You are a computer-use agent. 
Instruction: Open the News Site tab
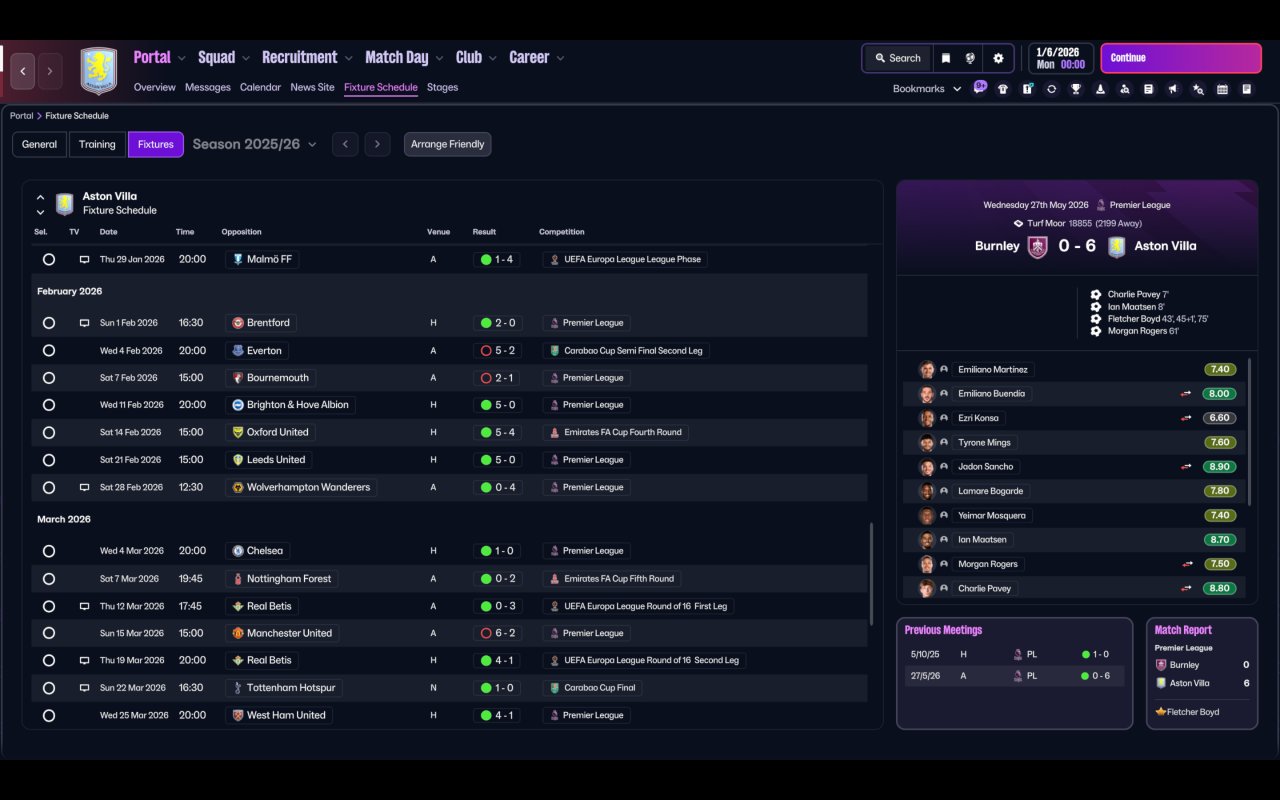(312, 88)
